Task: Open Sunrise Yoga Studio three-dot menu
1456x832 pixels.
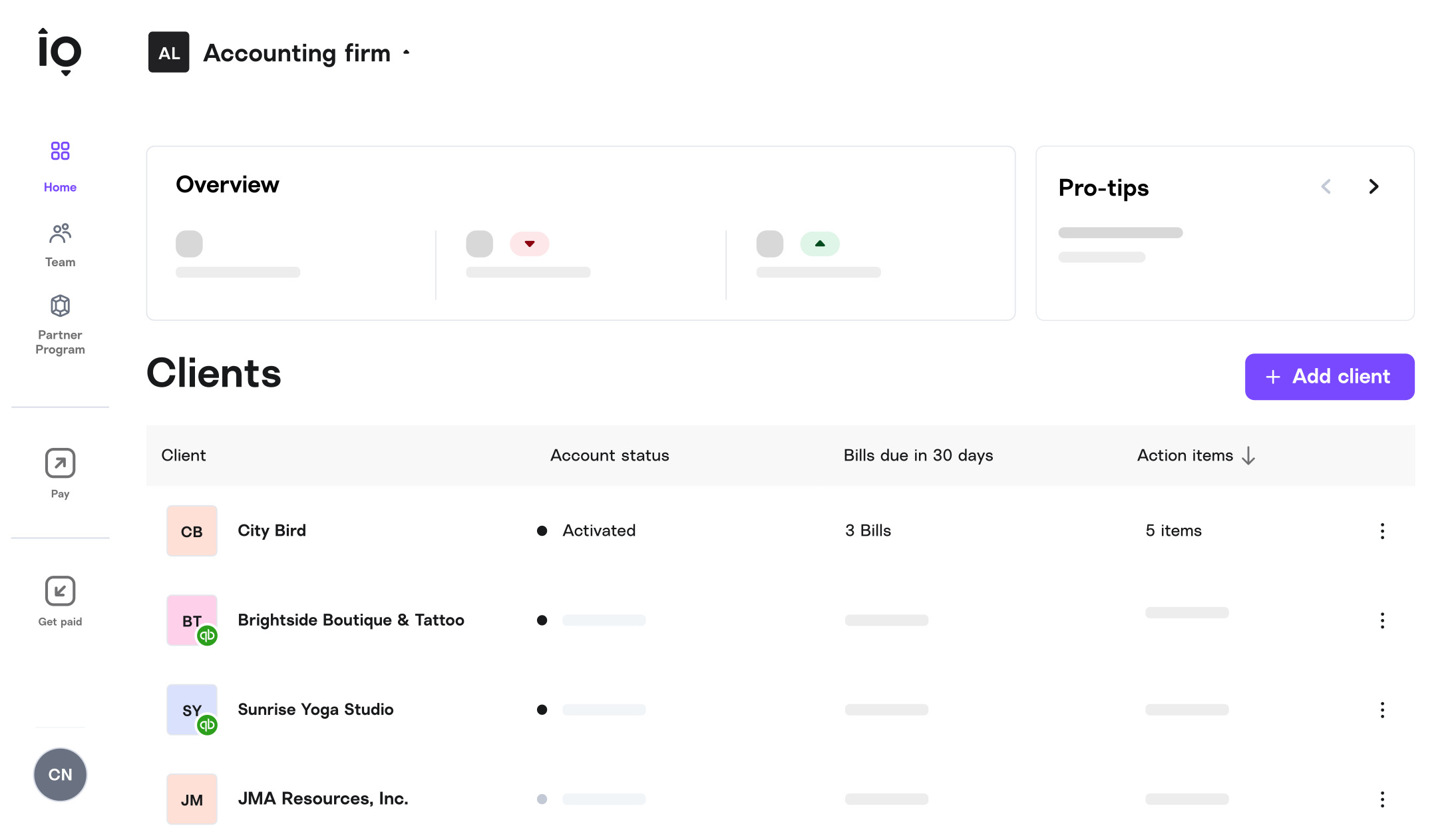Action: pos(1382,710)
